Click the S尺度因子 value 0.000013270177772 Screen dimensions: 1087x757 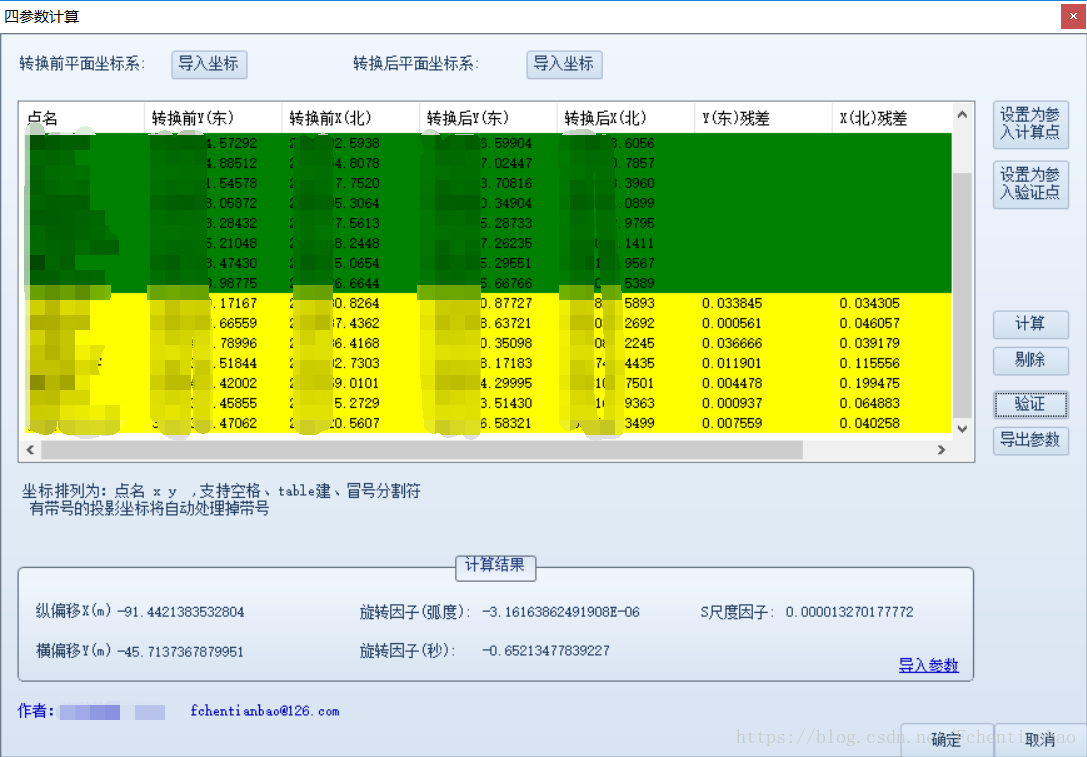point(849,612)
